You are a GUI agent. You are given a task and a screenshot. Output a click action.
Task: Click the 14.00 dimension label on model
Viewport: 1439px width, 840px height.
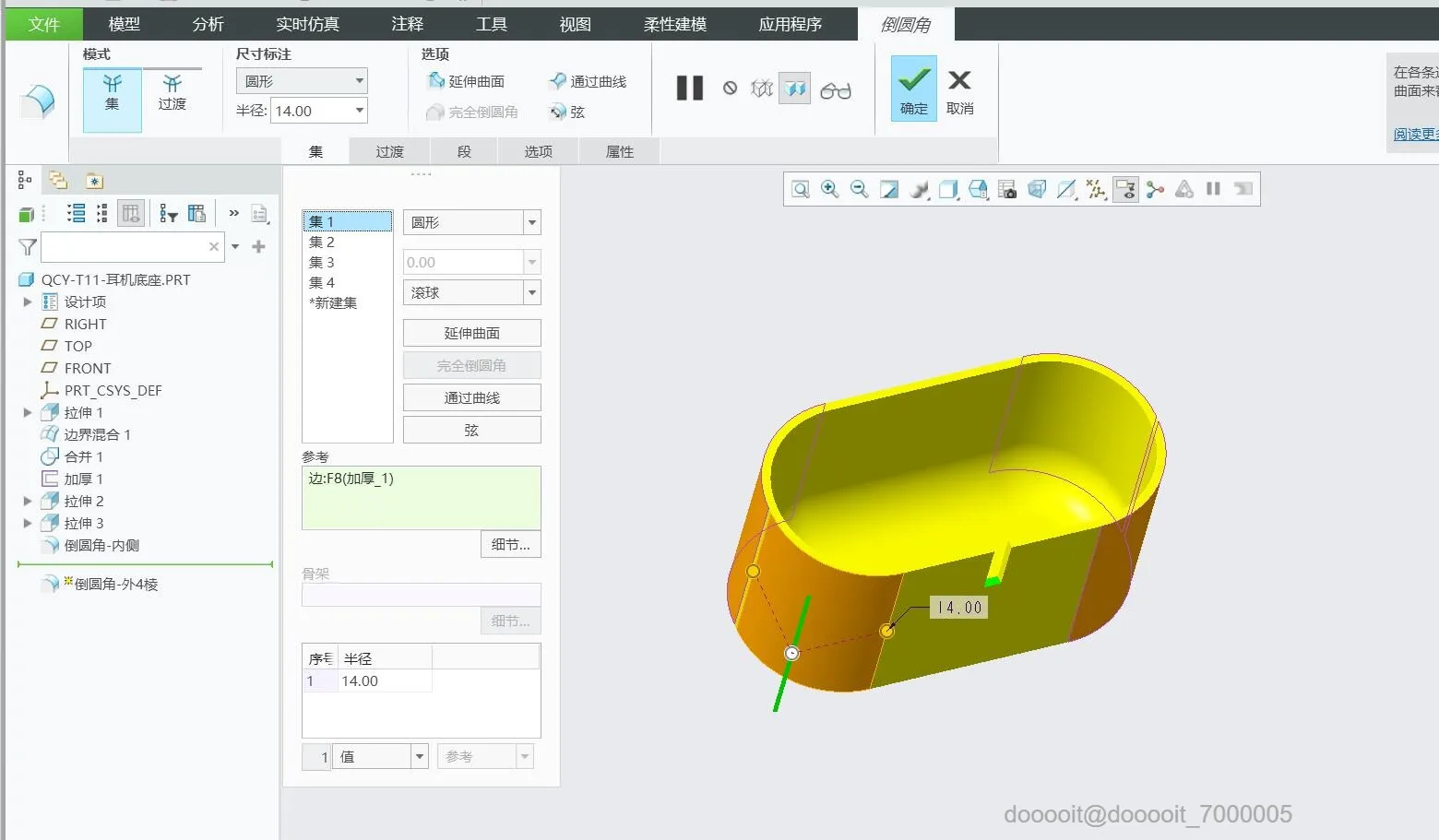click(x=959, y=607)
